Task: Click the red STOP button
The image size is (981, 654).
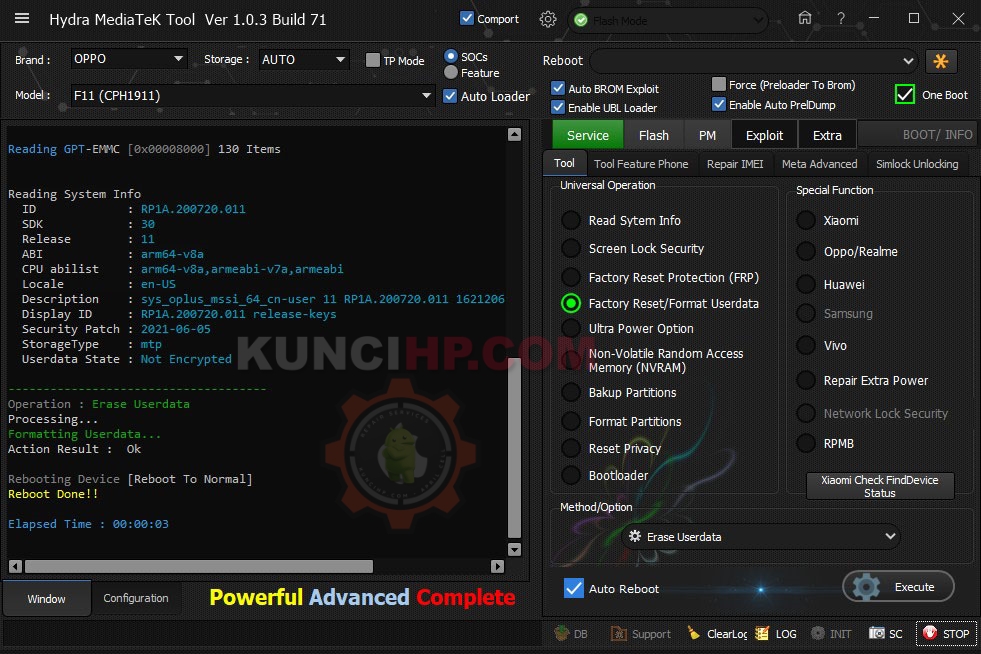Action: coord(947,633)
